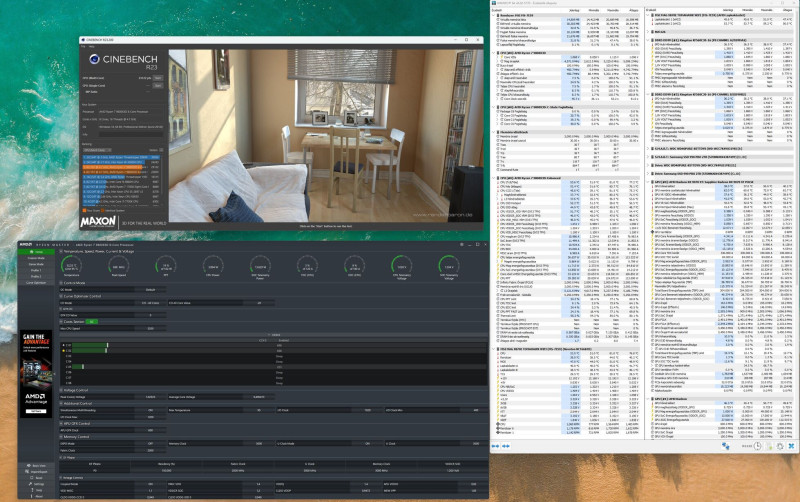Click the left navigation arrows in HWiNFO toolbar
The width and height of the screenshot is (800, 502).
click(495, 446)
